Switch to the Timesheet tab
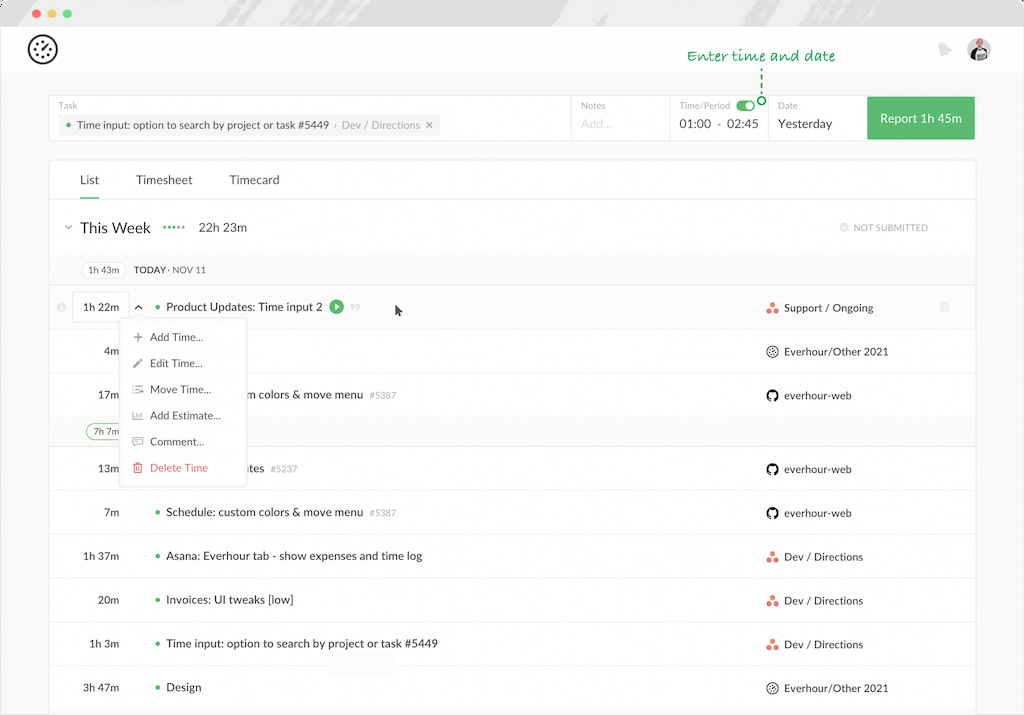1024x715 pixels. tap(164, 180)
